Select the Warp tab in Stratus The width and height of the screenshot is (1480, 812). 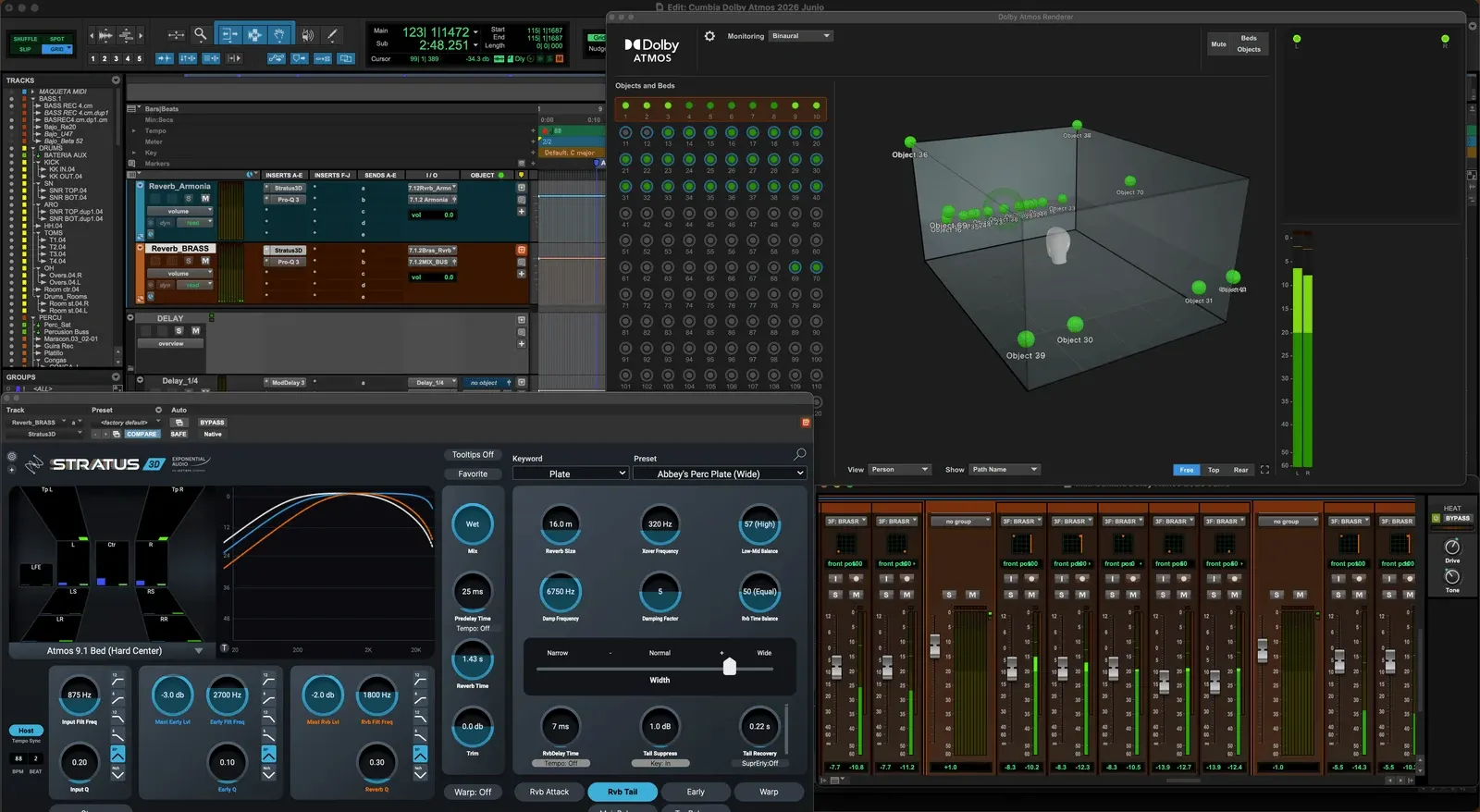click(x=769, y=792)
